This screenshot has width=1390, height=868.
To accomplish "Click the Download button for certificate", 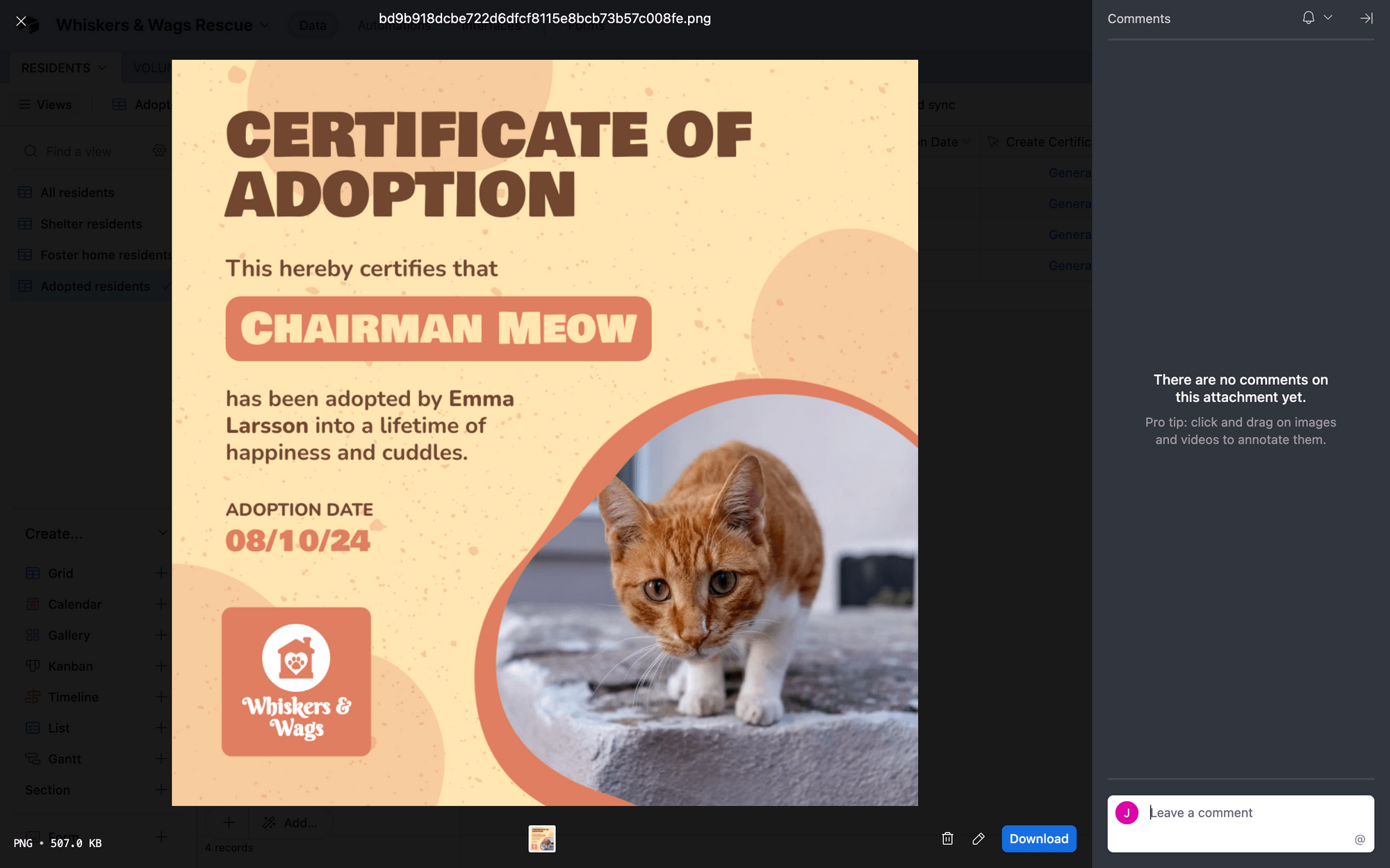I will 1039,839.
